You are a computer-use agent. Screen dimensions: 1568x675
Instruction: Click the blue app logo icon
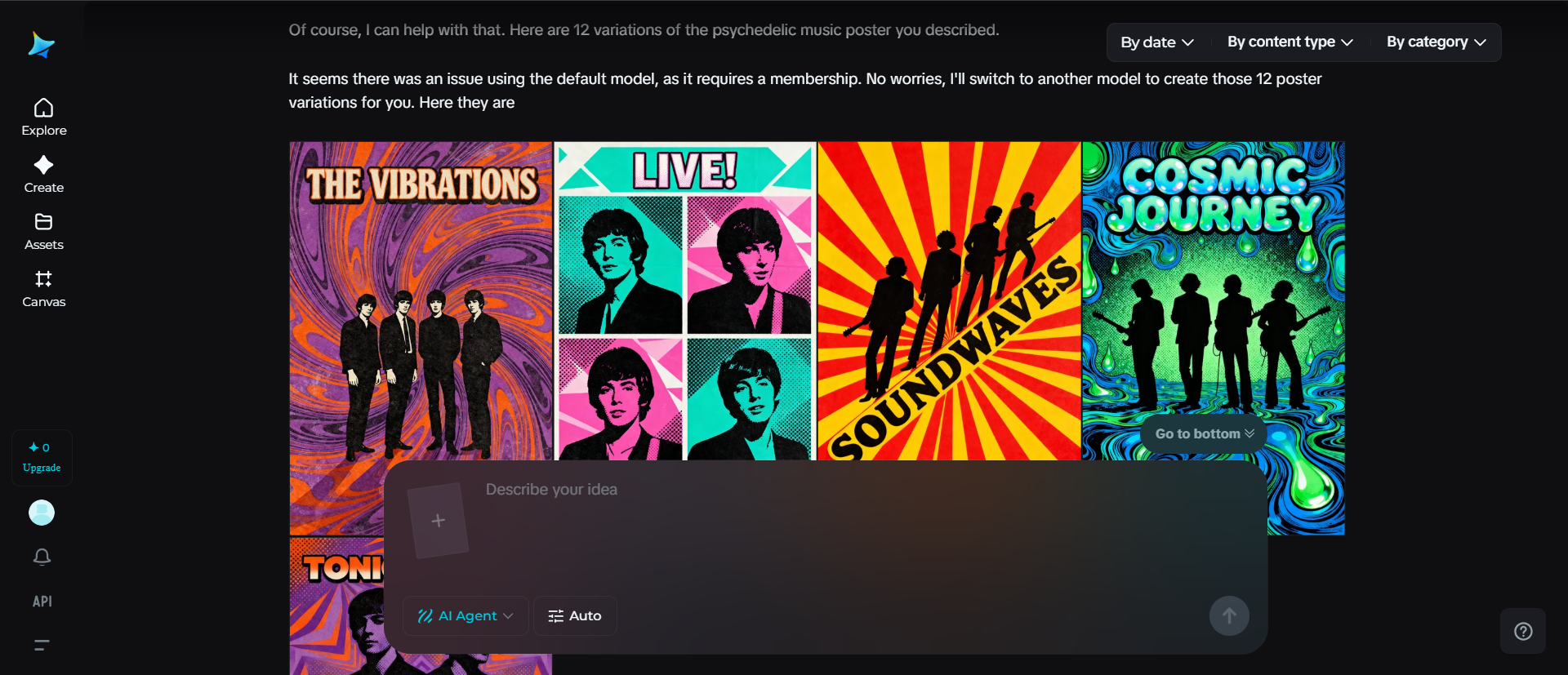(41, 45)
